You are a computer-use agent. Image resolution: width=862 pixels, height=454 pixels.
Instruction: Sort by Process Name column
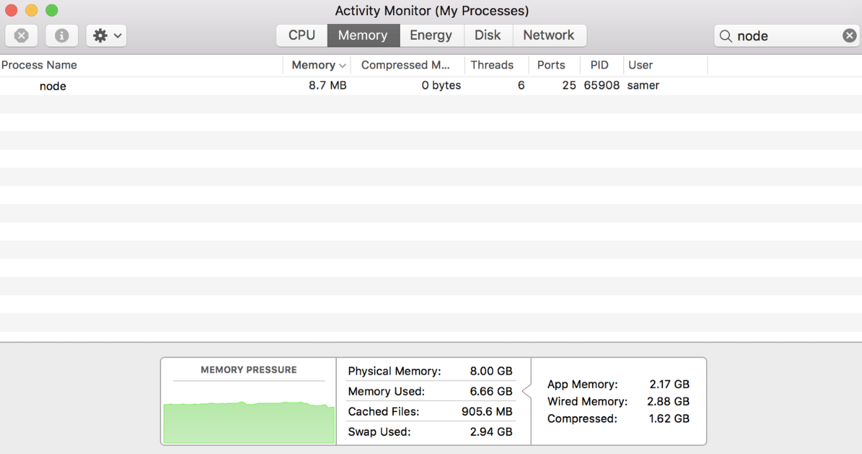tap(141, 65)
